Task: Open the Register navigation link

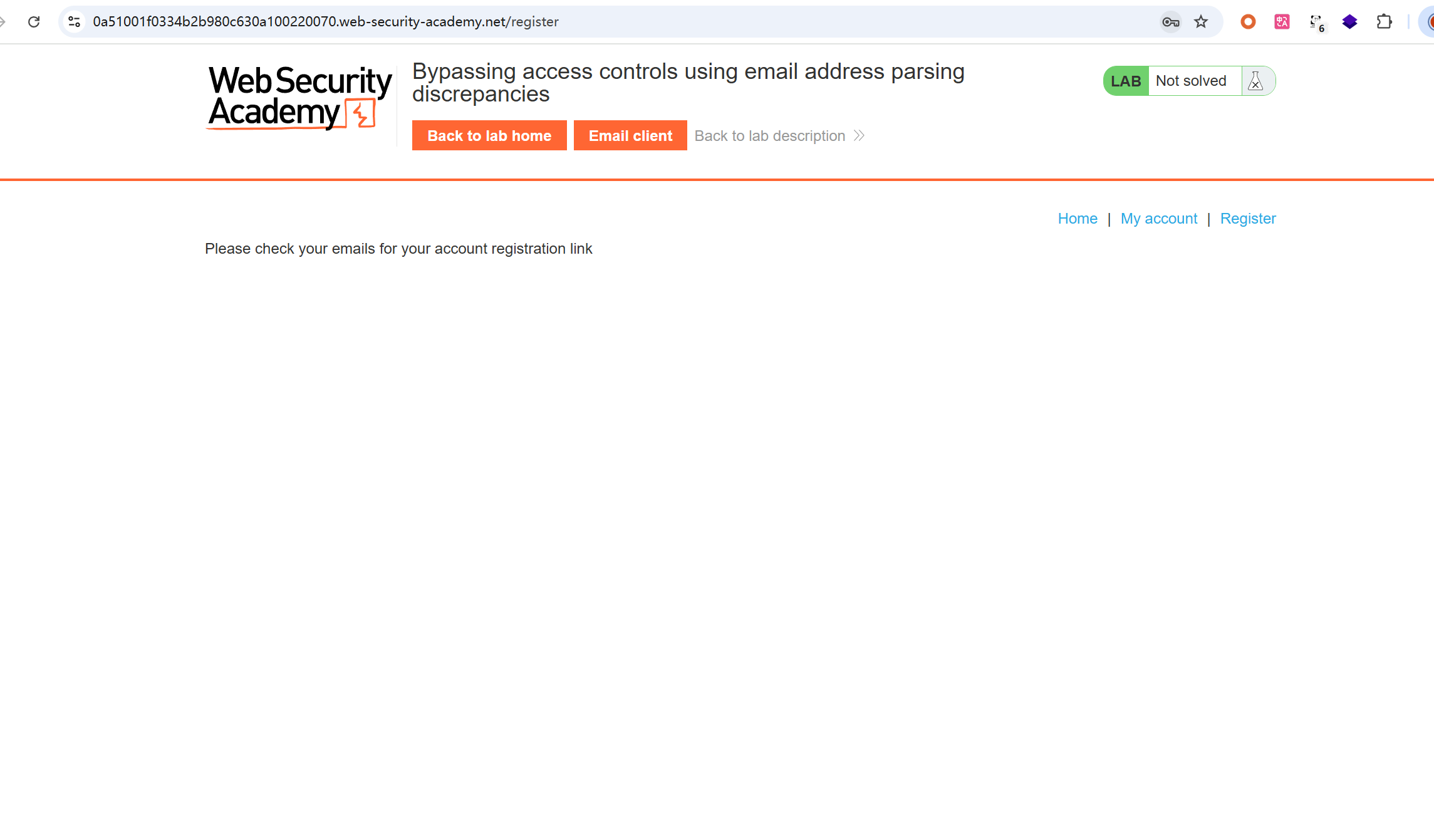Action: click(x=1248, y=219)
